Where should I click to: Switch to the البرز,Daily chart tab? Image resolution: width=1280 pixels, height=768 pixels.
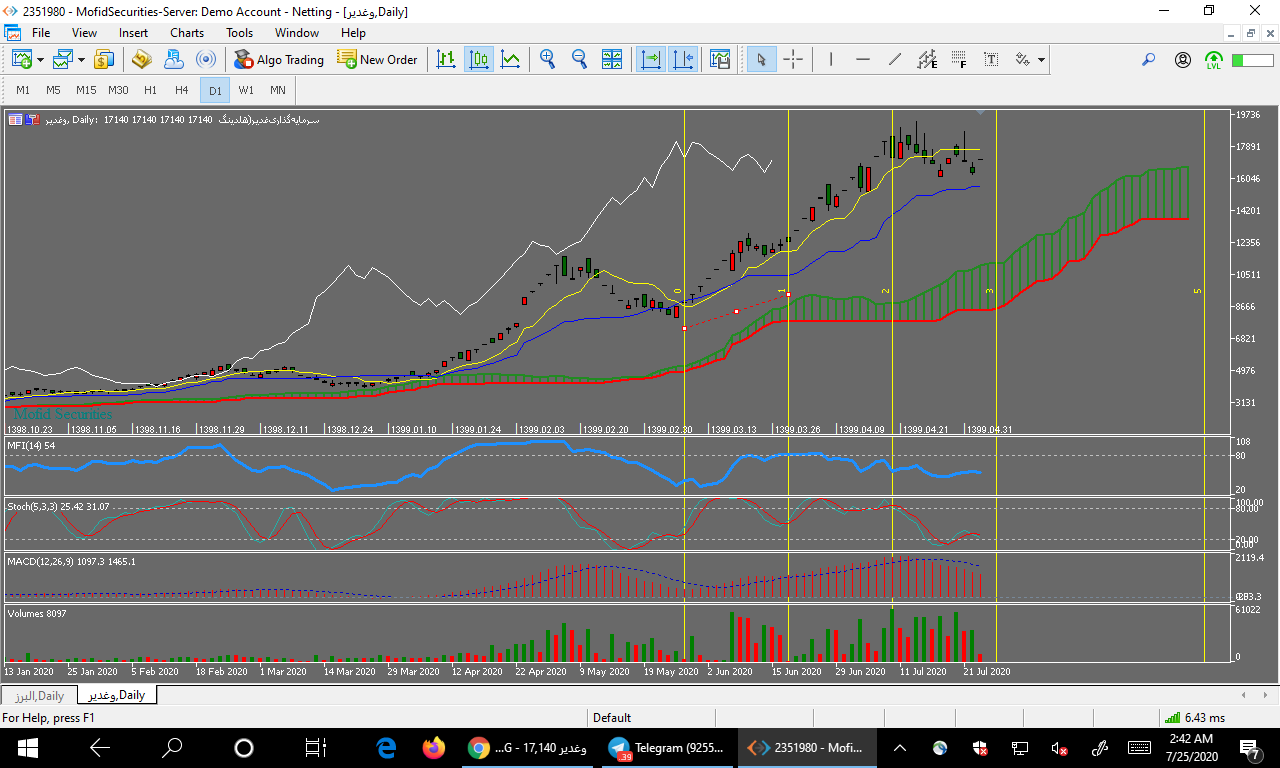point(40,695)
